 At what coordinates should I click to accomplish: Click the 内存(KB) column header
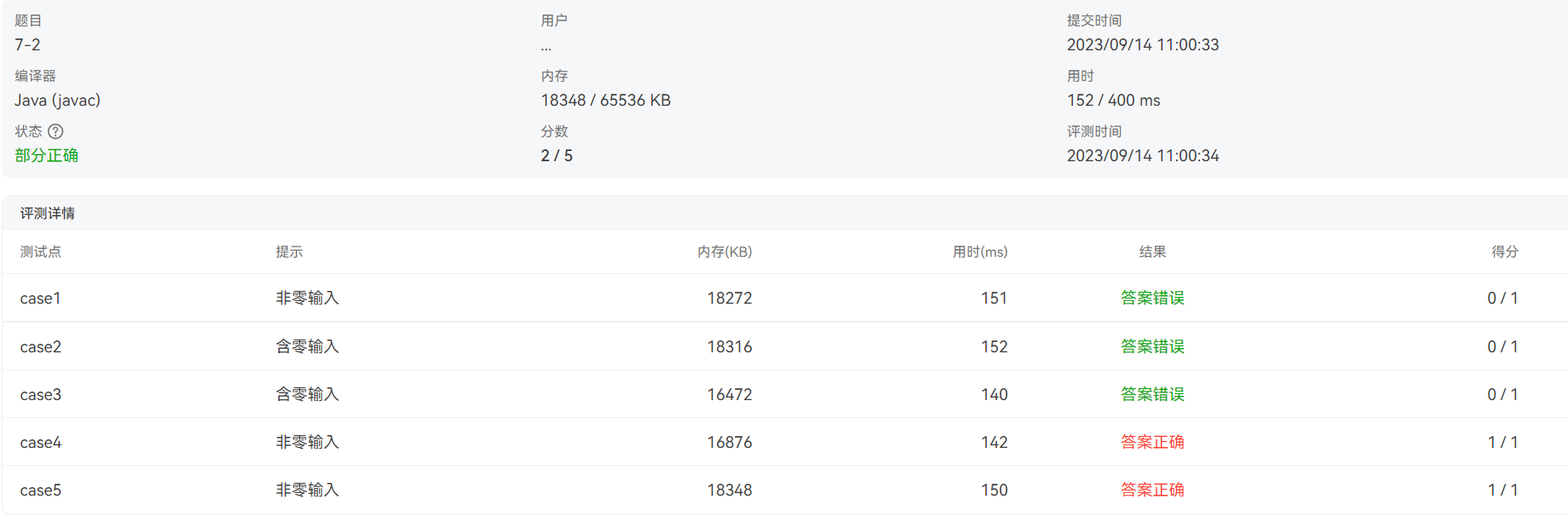click(x=724, y=252)
